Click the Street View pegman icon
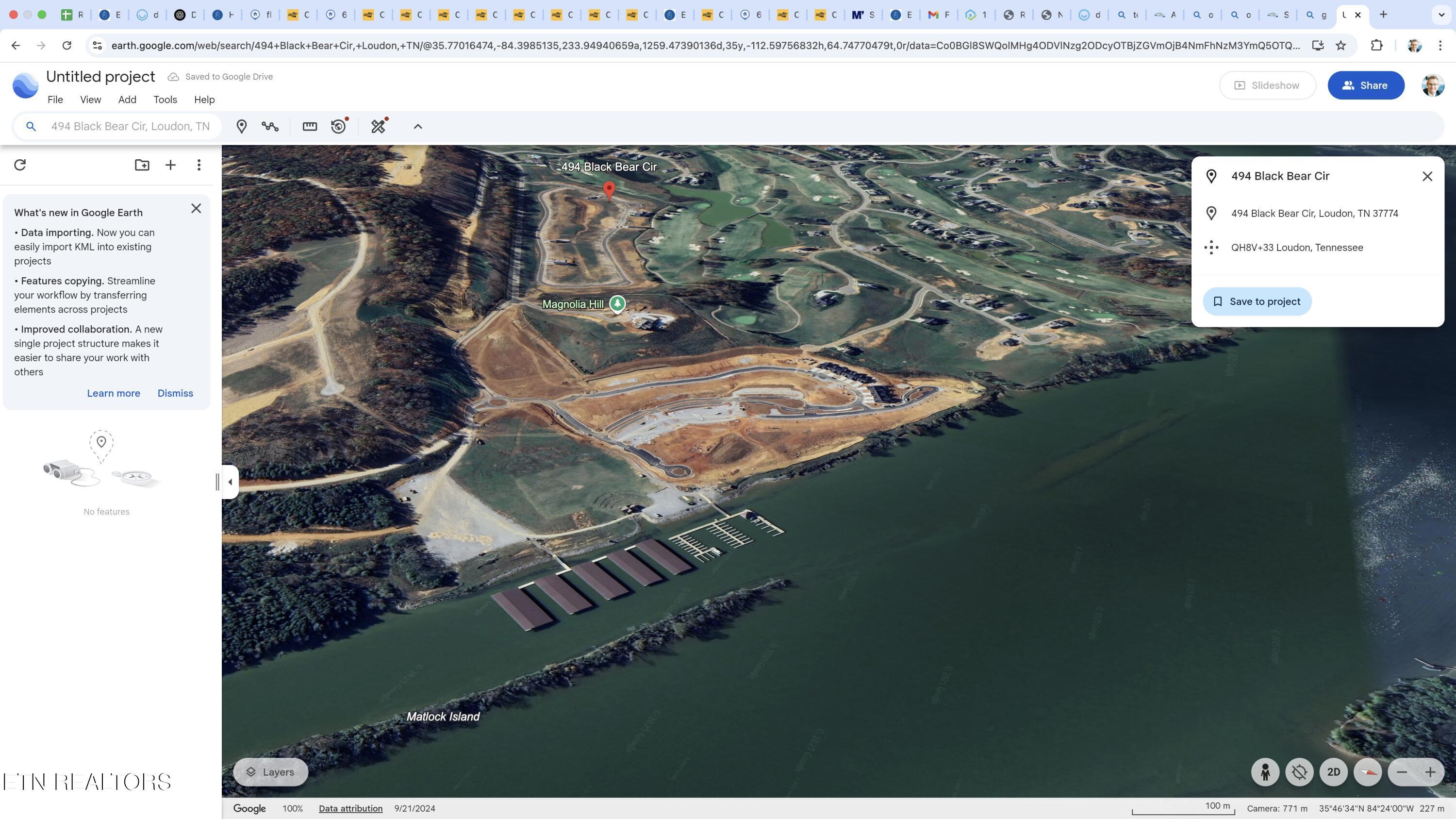1456x819 pixels. click(1265, 772)
